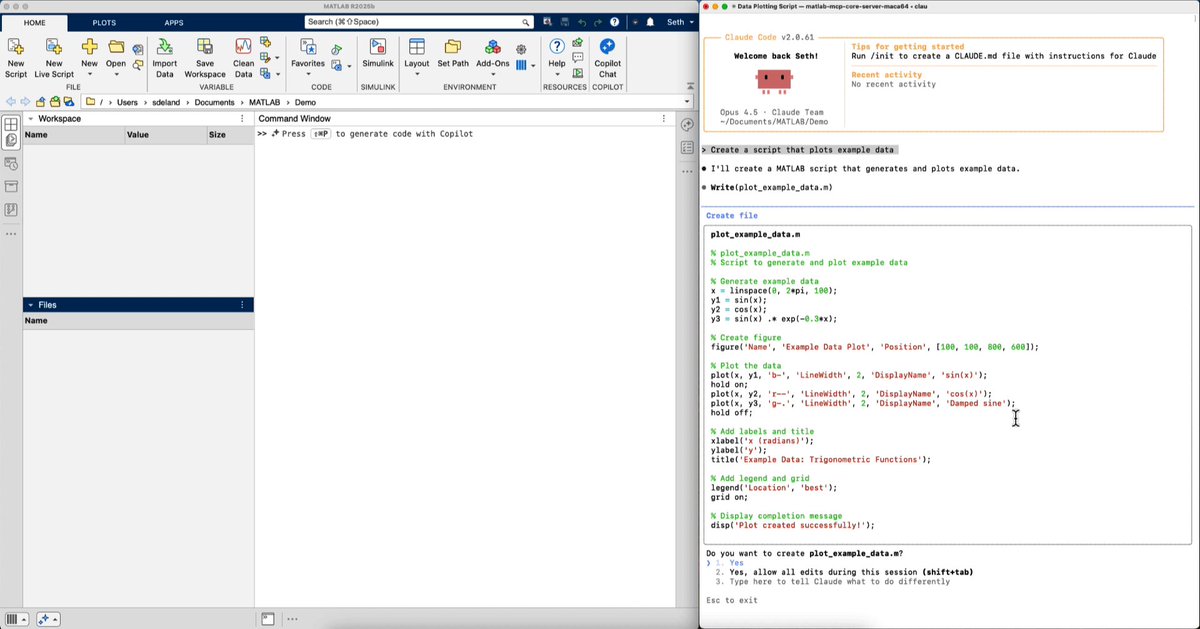Open Workspace panel three-dot menu
This screenshot has height=629, width=1200.
(x=242, y=119)
